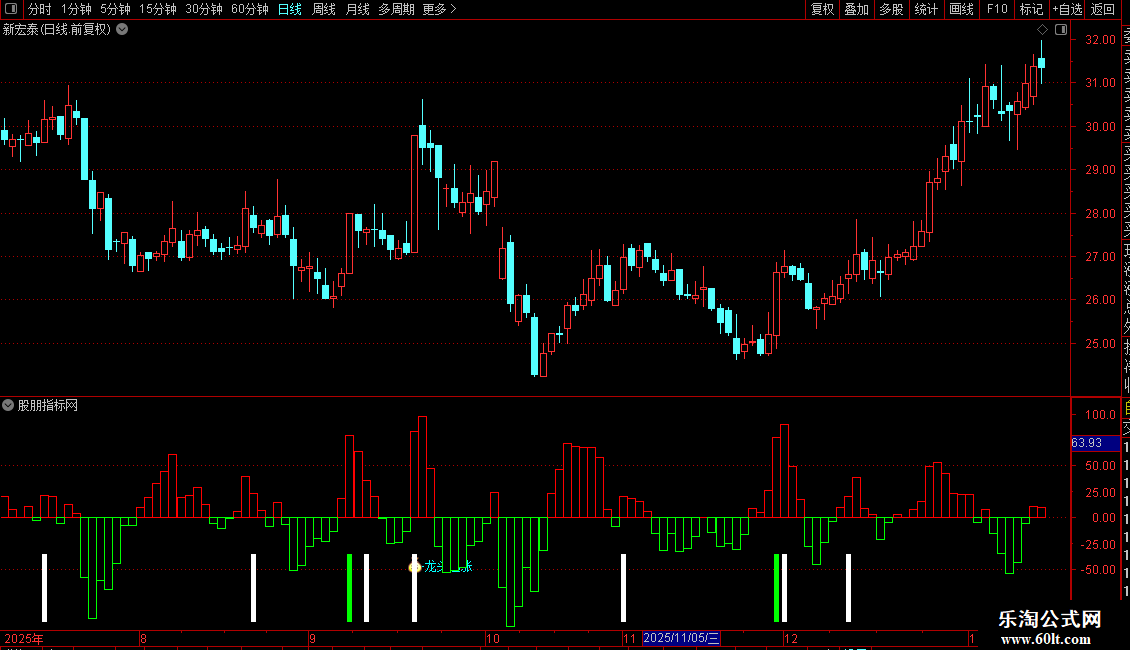Open the 多周期 multi-period view
This screenshot has width=1130, height=650.
[396, 9]
